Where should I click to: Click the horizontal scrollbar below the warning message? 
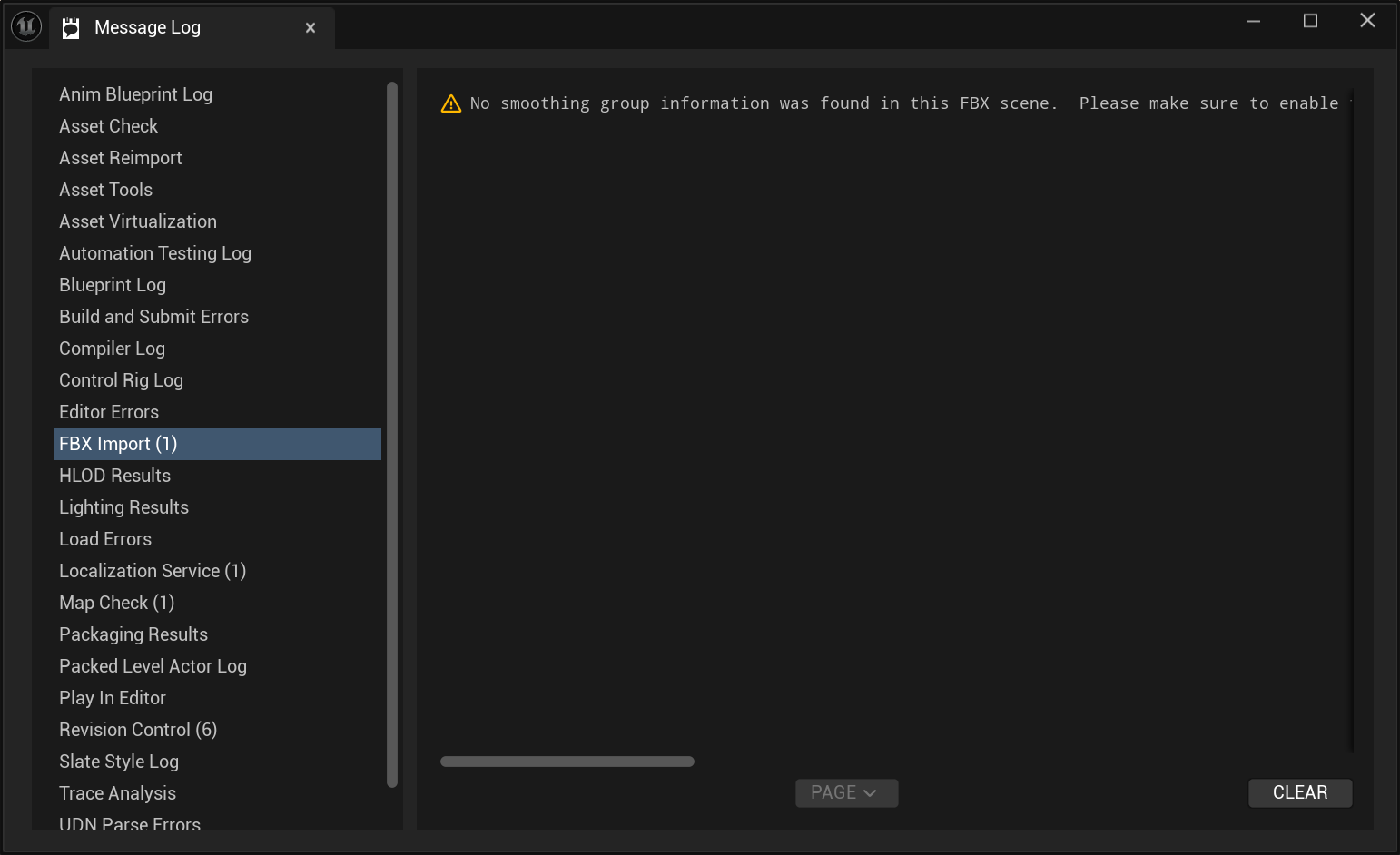click(567, 762)
